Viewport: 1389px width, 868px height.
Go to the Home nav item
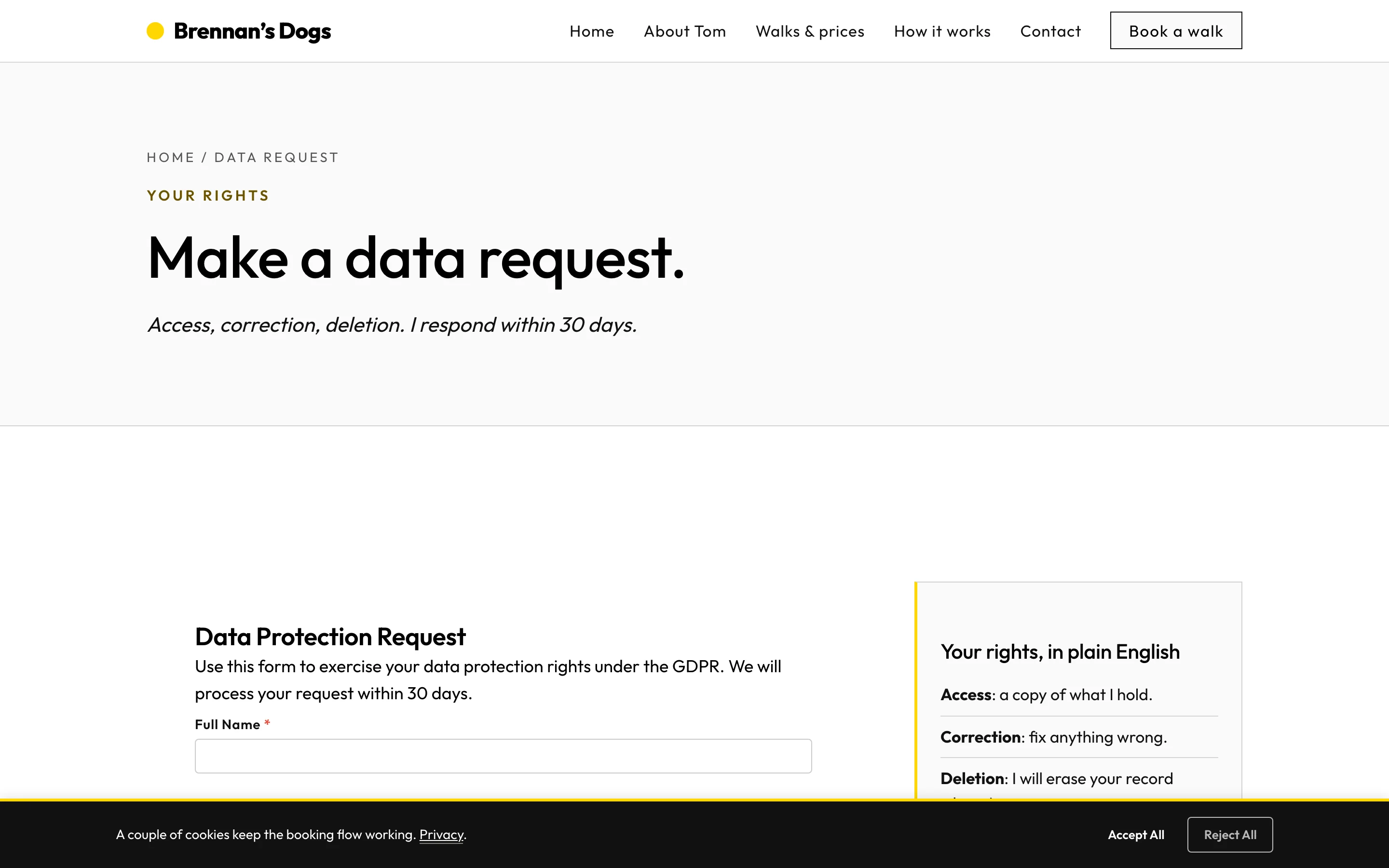[591, 31]
